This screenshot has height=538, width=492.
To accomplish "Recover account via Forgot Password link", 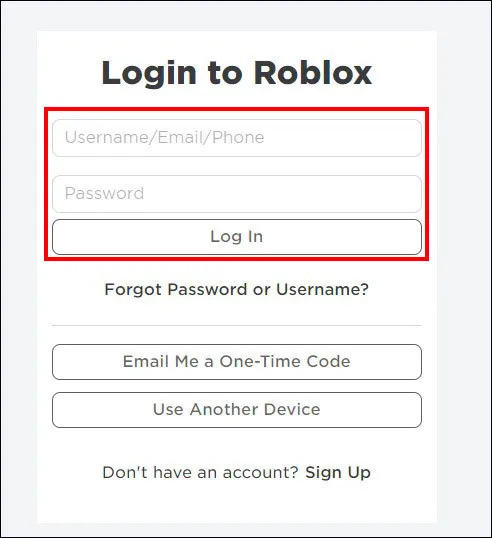I will click(x=237, y=289).
